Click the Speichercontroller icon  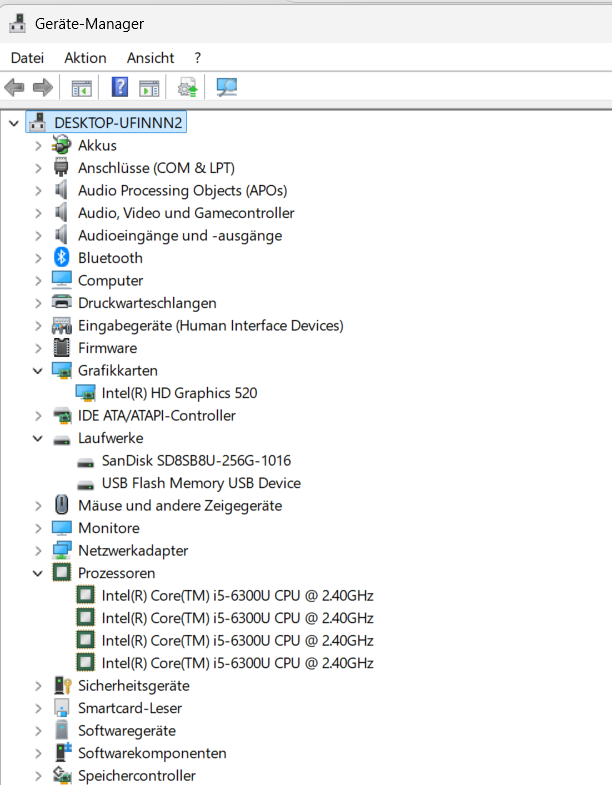[x=62, y=775]
